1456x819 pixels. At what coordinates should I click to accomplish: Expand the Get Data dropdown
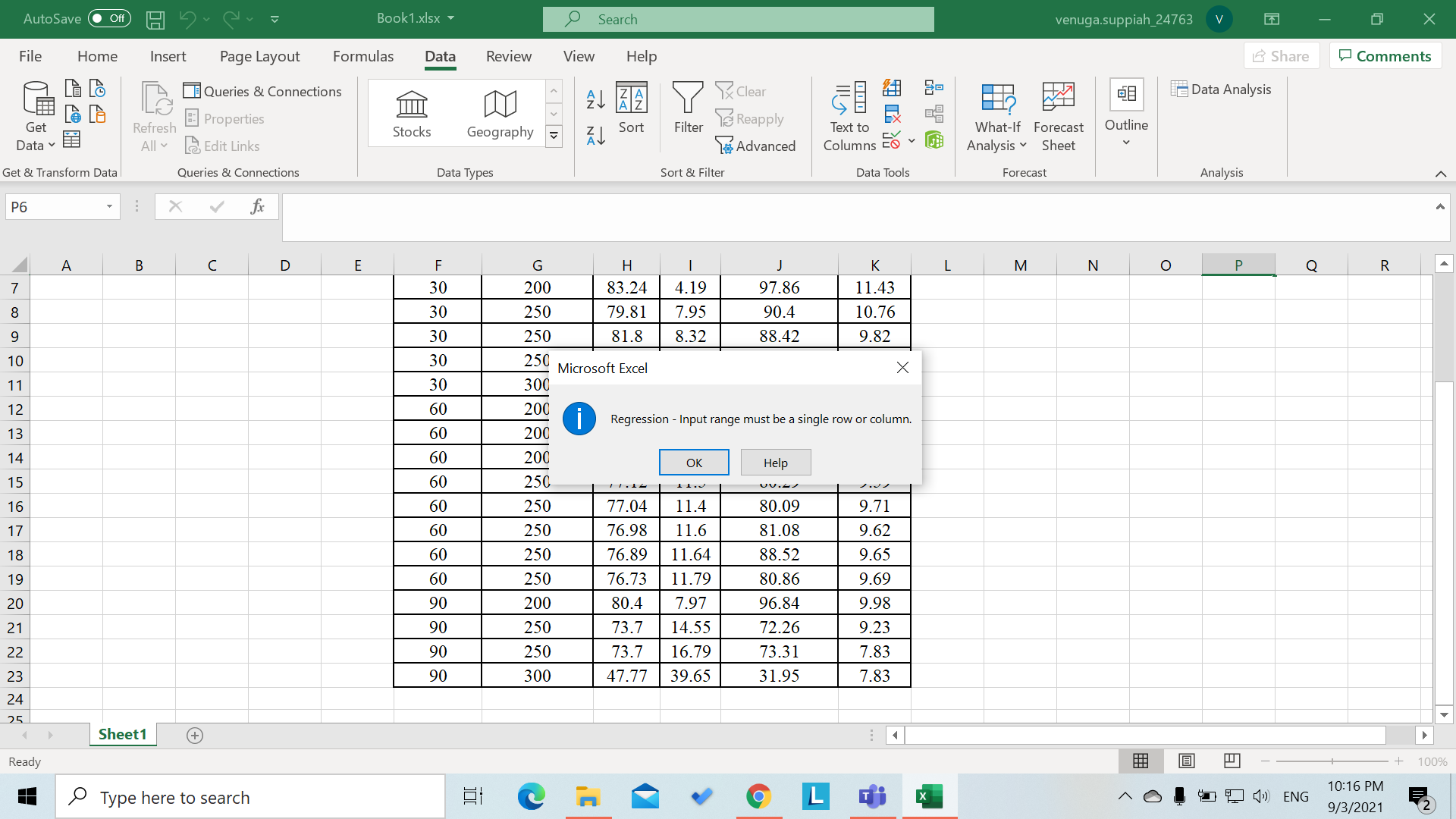(x=35, y=115)
